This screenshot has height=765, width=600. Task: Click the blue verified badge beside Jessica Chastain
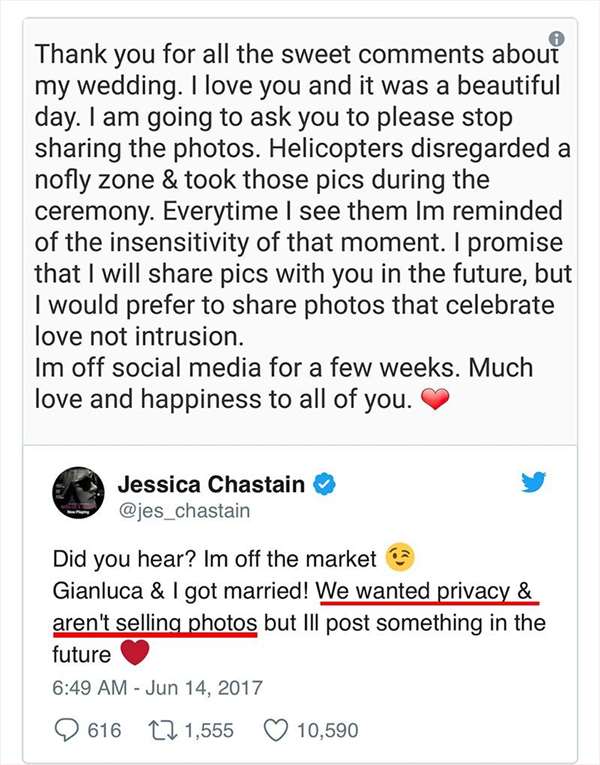pyautogui.click(x=324, y=484)
